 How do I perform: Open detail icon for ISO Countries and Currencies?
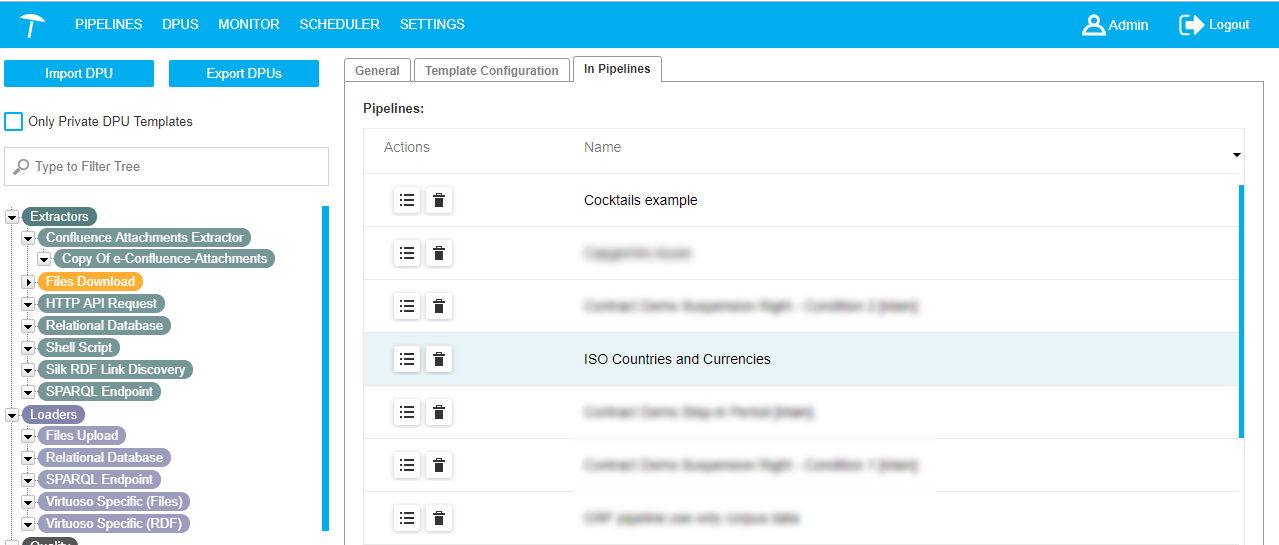406,359
